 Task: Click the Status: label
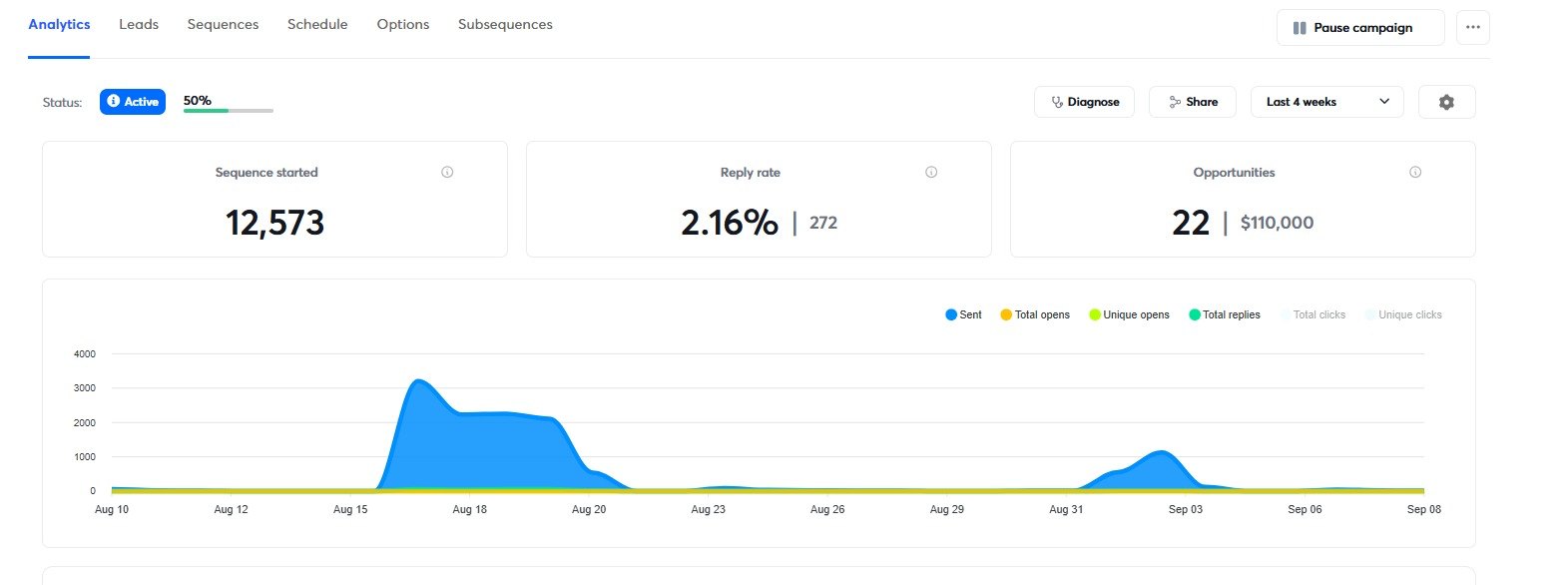(x=62, y=102)
